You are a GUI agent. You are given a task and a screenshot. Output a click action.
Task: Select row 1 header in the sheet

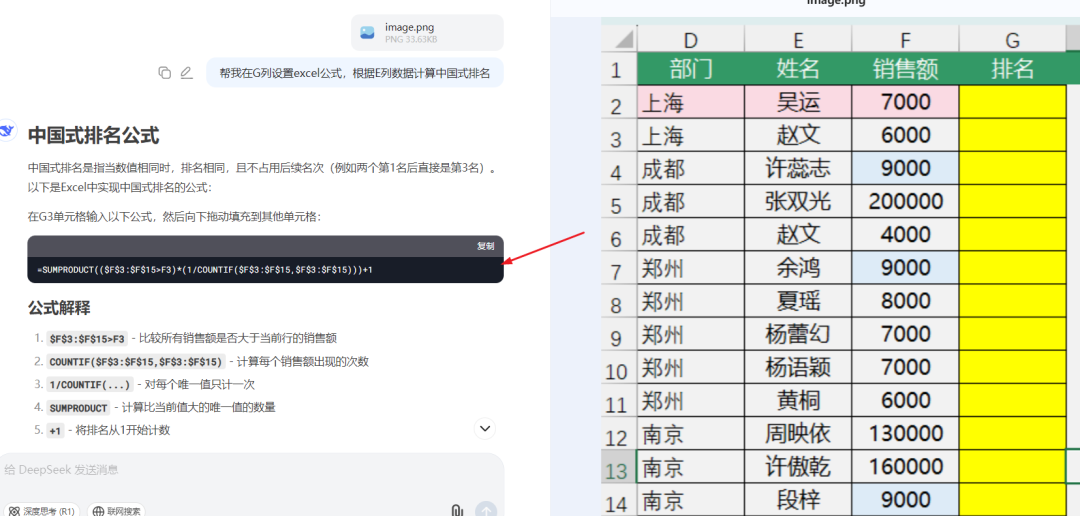pyautogui.click(x=619, y=69)
